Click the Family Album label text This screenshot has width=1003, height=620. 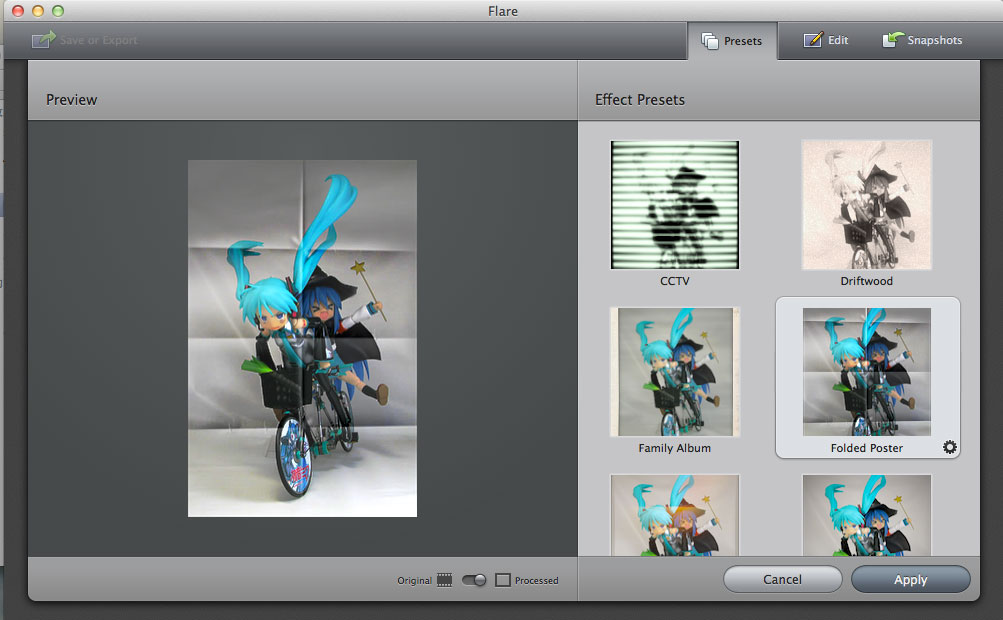tap(675, 448)
